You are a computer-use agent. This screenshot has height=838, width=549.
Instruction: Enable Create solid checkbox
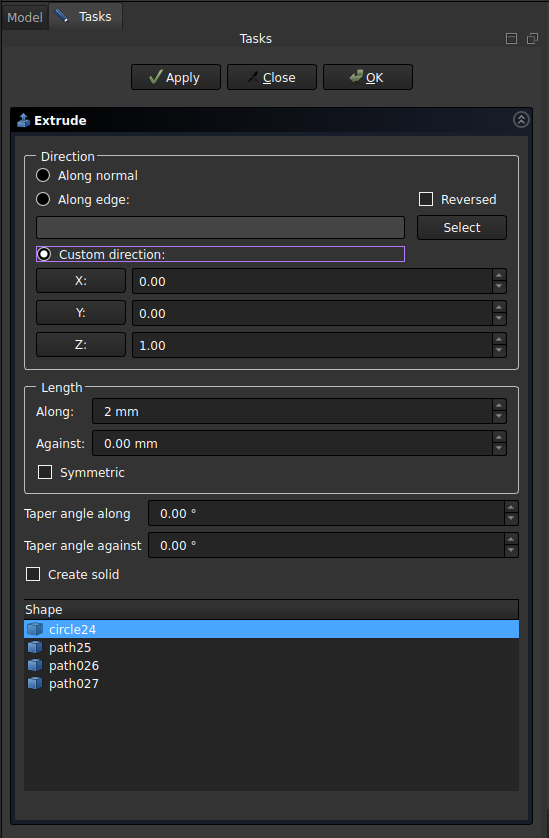(x=33, y=574)
